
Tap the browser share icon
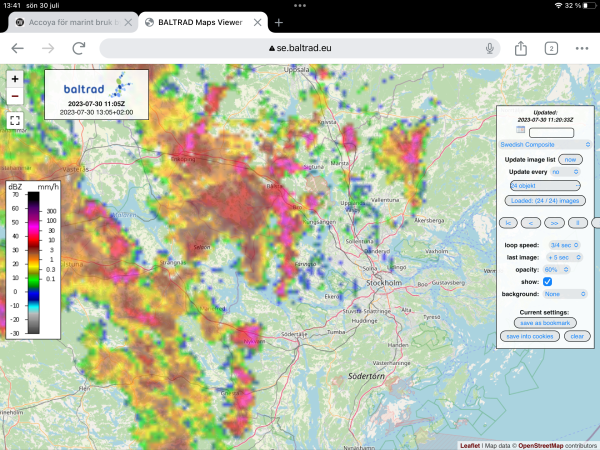pyautogui.click(x=521, y=48)
